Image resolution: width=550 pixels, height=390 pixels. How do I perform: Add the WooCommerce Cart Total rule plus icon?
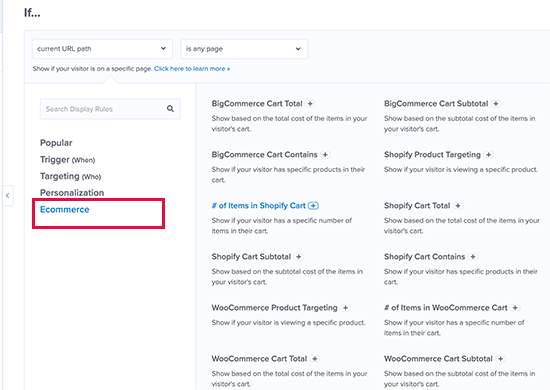315,359
